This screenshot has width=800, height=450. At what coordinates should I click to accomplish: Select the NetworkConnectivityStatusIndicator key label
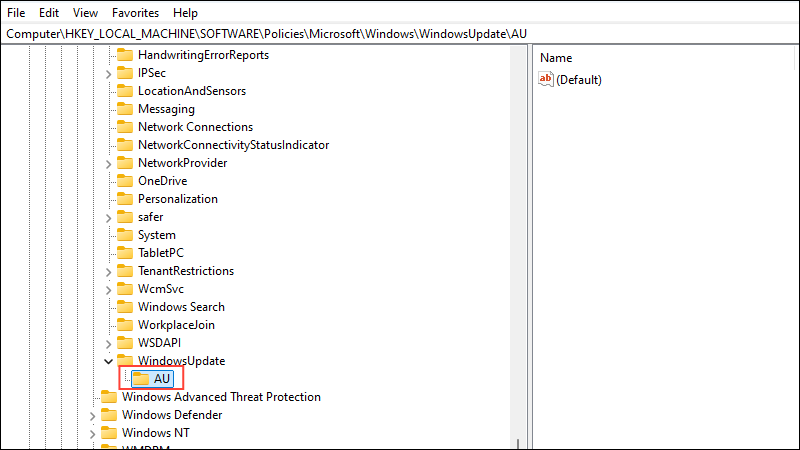coord(233,145)
